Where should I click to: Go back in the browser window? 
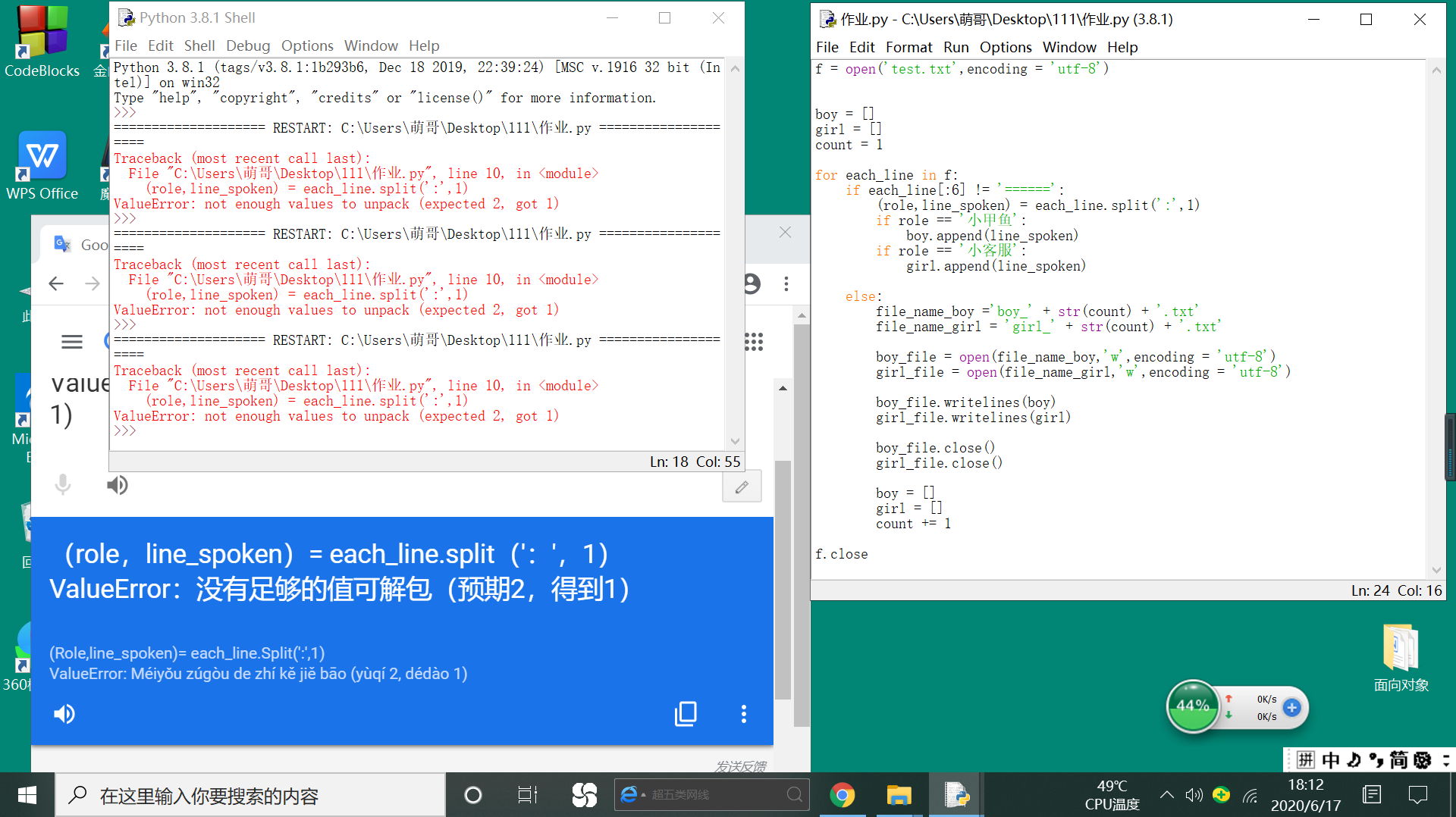[56, 283]
